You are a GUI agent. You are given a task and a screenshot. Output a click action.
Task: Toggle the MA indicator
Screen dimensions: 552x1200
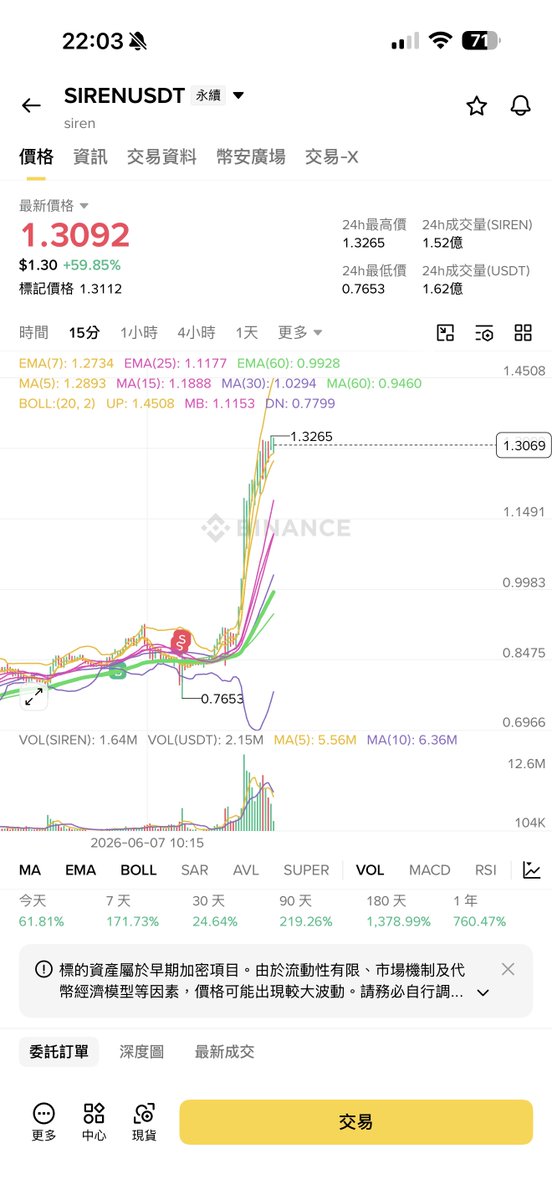(x=30, y=870)
